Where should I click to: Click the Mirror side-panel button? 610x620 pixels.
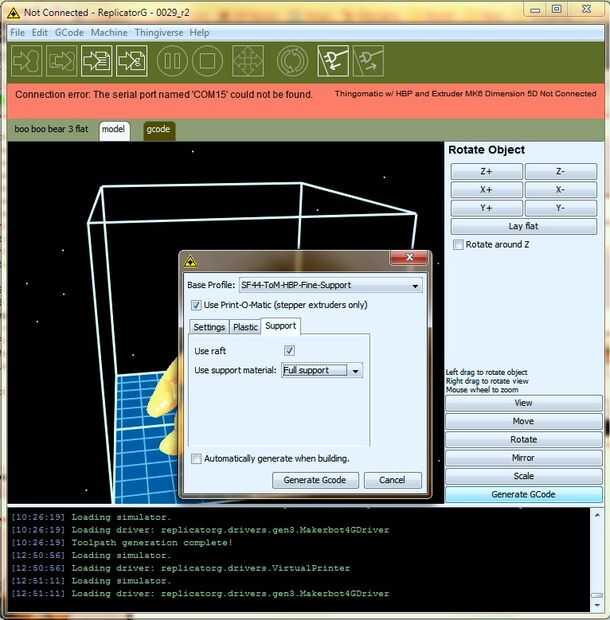[523, 458]
